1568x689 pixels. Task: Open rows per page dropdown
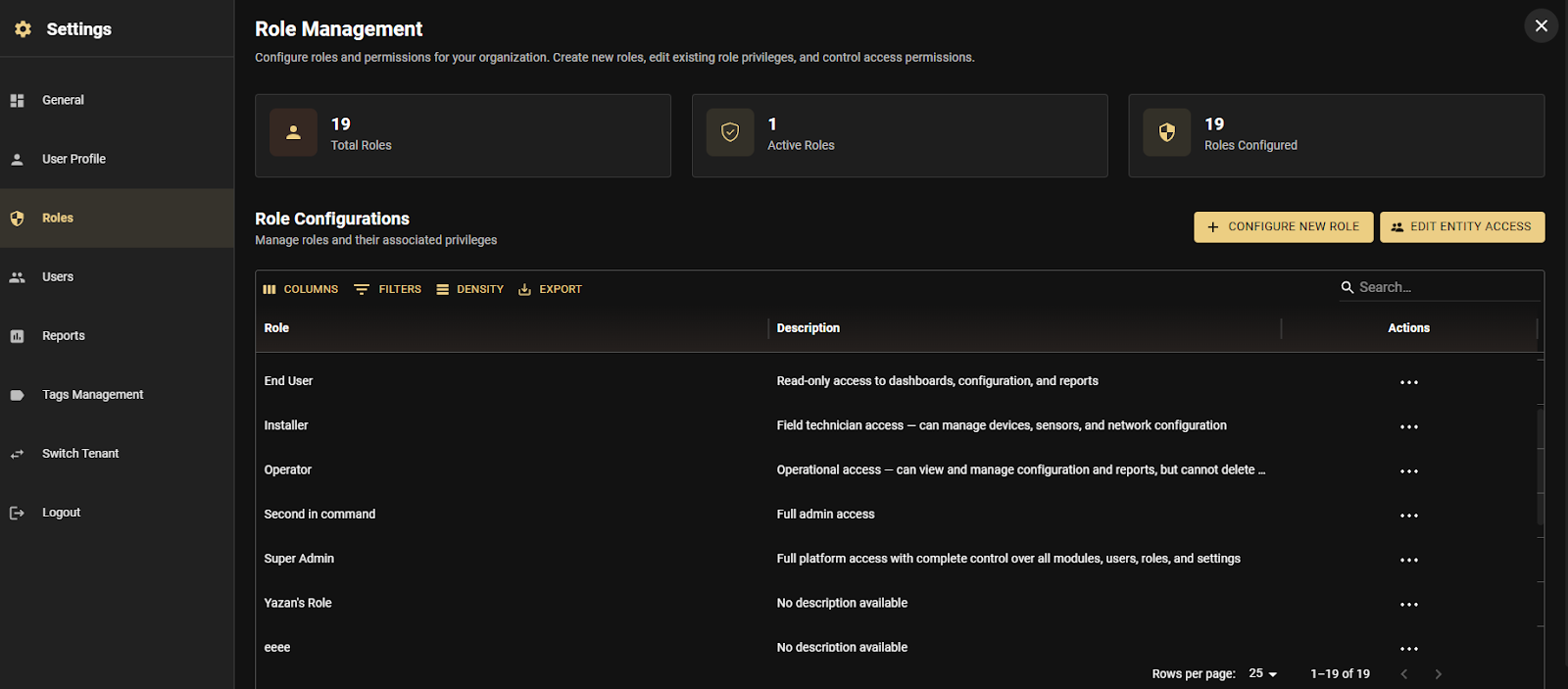pos(1262,674)
